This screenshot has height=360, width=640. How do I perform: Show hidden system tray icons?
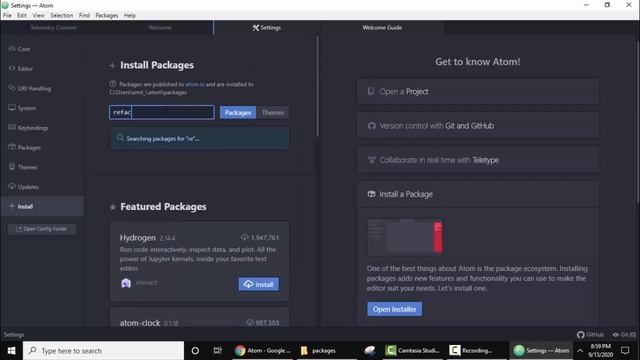tap(580, 351)
